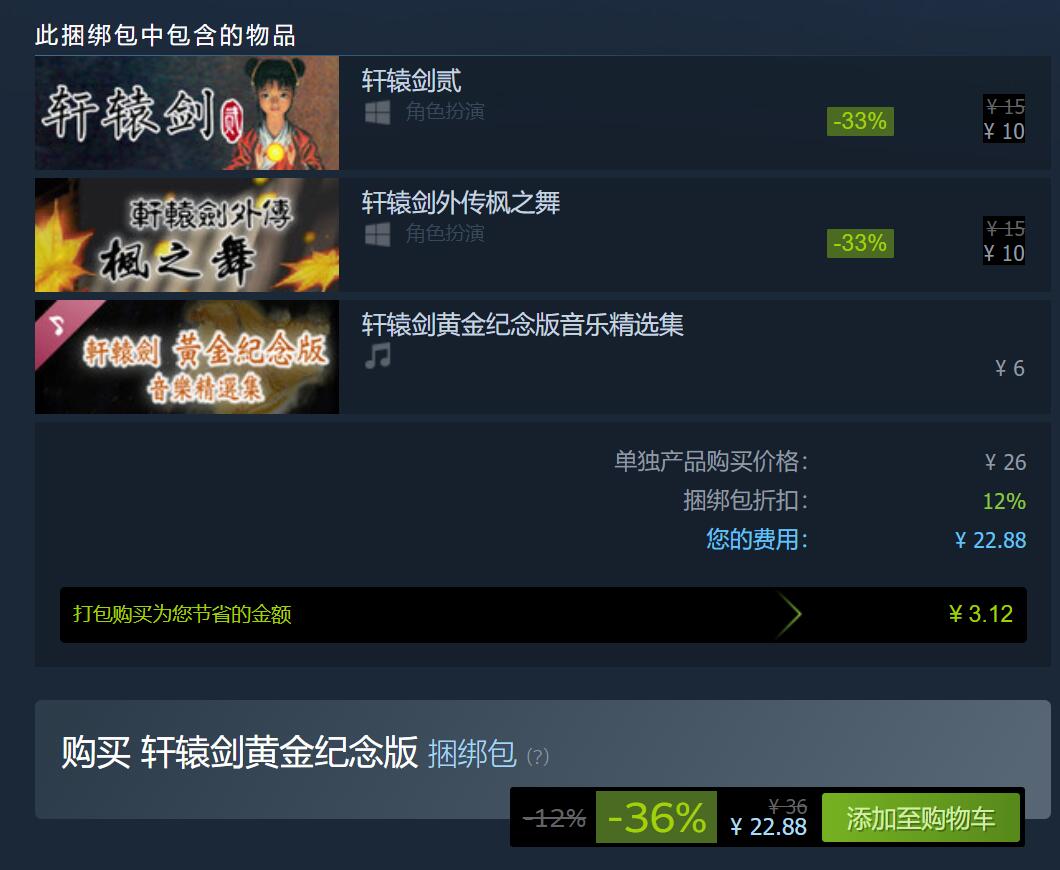Click 添加至购物车 button
The width and height of the screenshot is (1060, 870).
921,818
